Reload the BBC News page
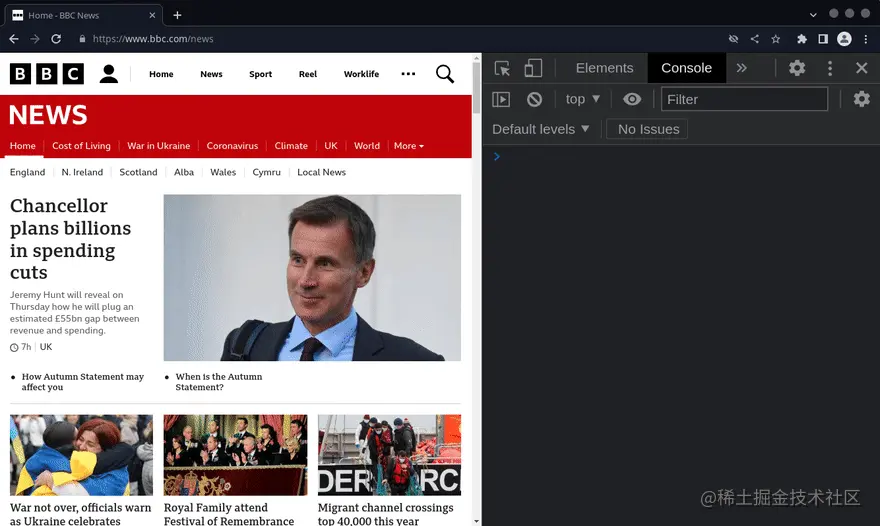This screenshot has width=880, height=526. click(x=56, y=39)
